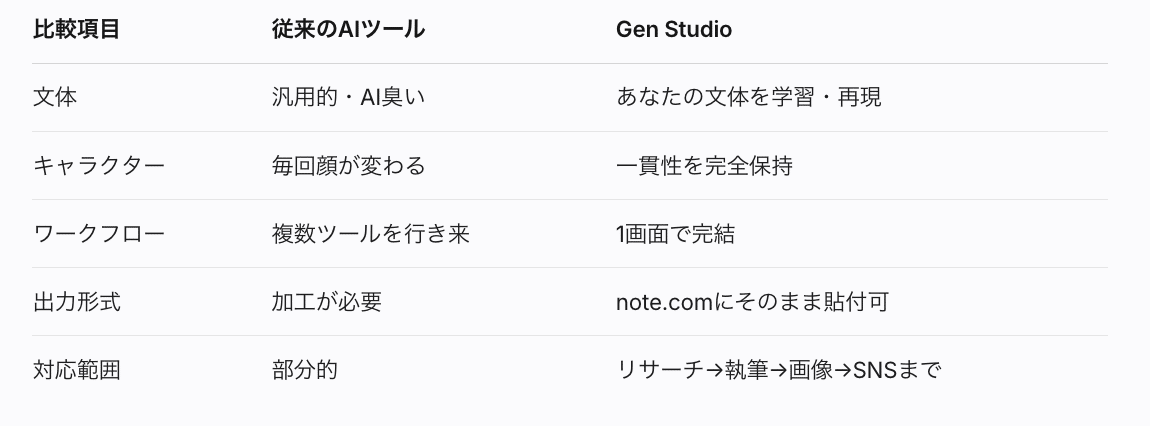The height and width of the screenshot is (426, 1150).
Task: Click the note.comにそのまま貼付可 text
Action: (x=752, y=302)
